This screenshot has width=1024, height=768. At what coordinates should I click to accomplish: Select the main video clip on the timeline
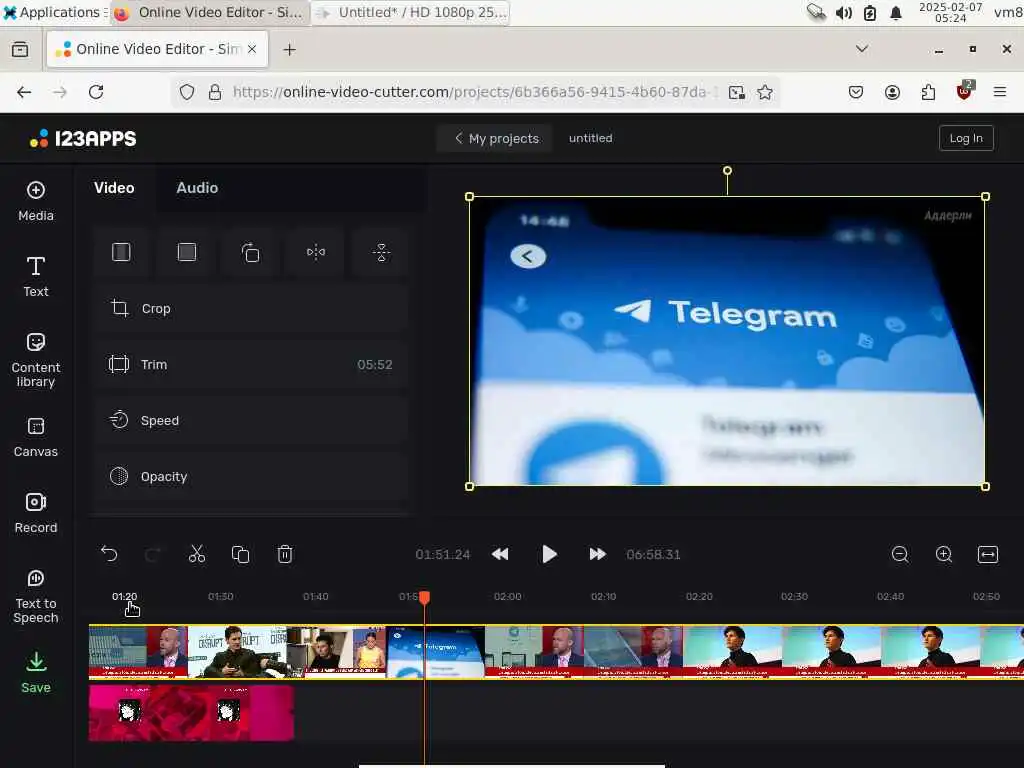556,652
